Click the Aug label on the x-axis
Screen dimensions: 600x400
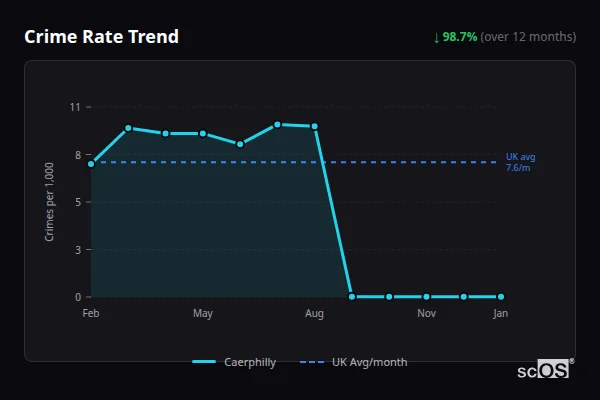[x=314, y=314]
